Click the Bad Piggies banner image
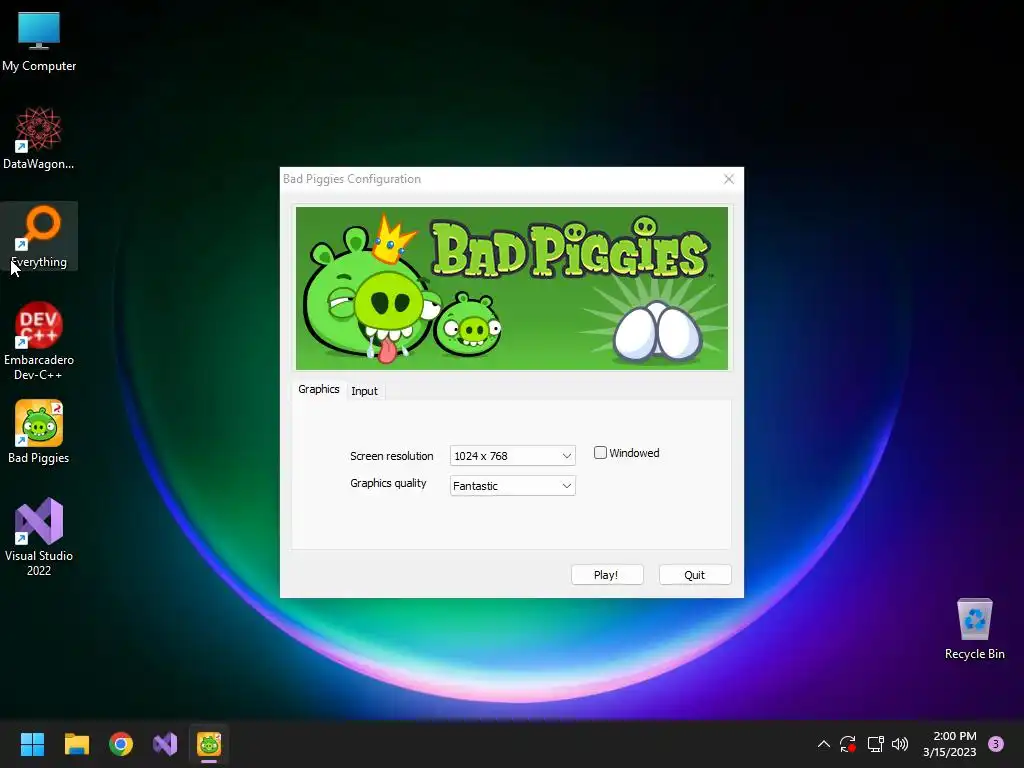This screenshot has width=1024, height=768. point(512,288)
